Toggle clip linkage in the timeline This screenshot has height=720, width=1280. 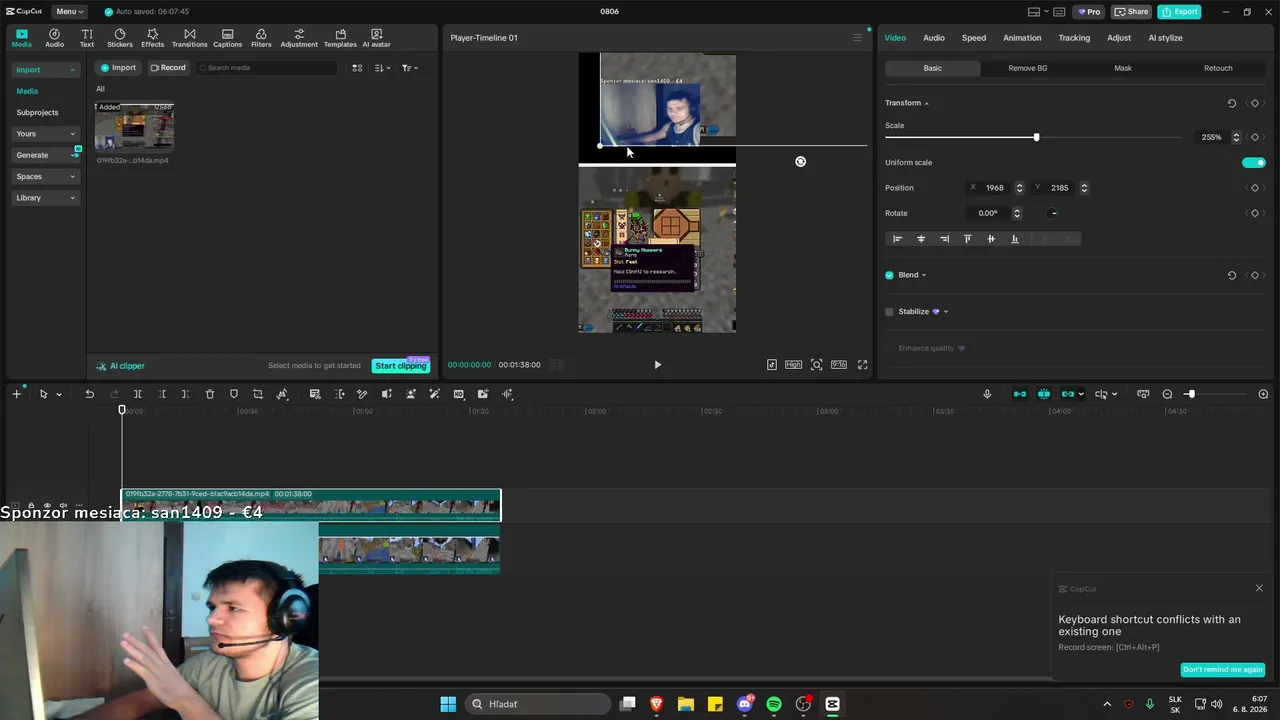point(1068,394)
